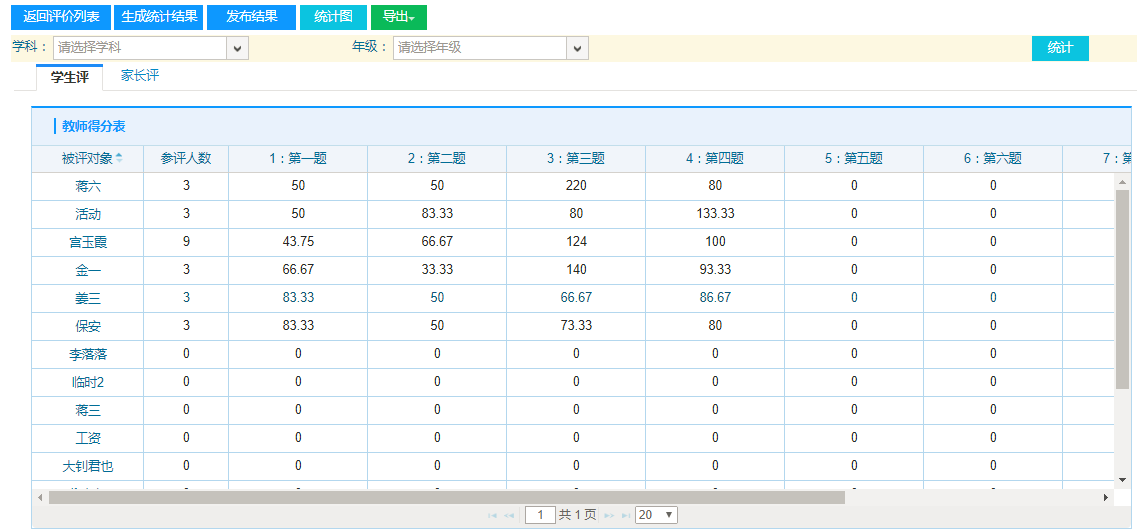1137x532 pixels.
Task: Click the 生成统计结果 button
Action: (159, 17)
